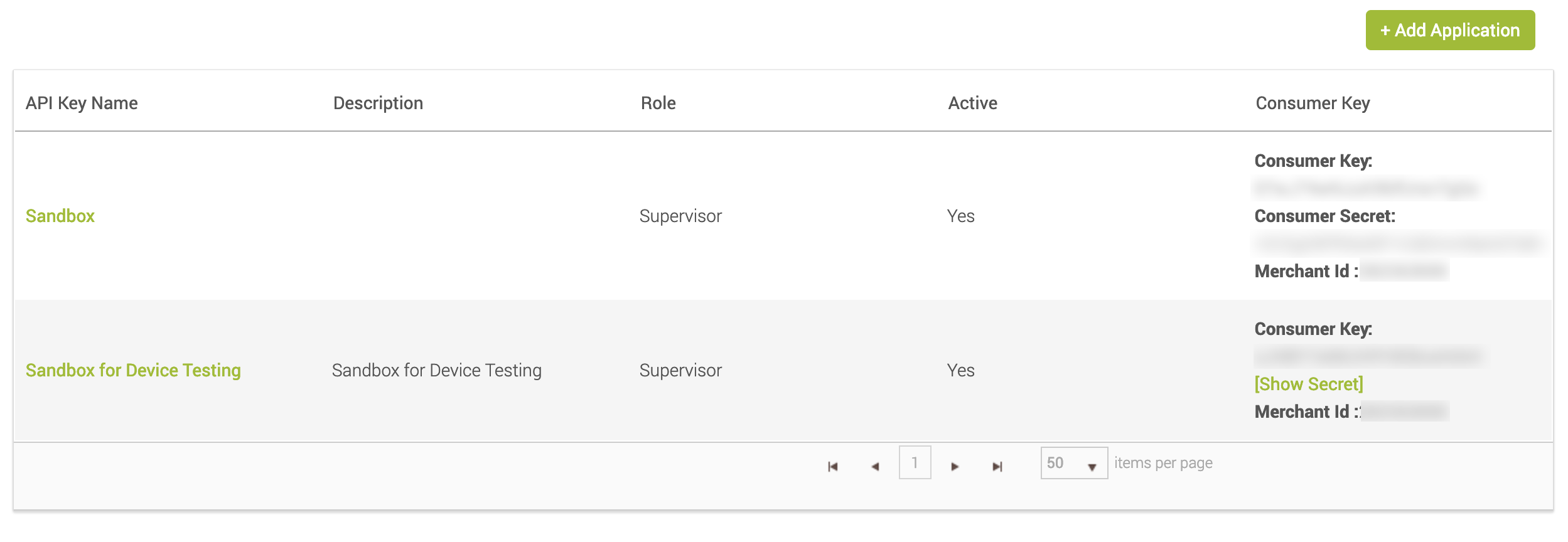
Task: Open the Sandbox API key link
Action: [x=60, y=216]
